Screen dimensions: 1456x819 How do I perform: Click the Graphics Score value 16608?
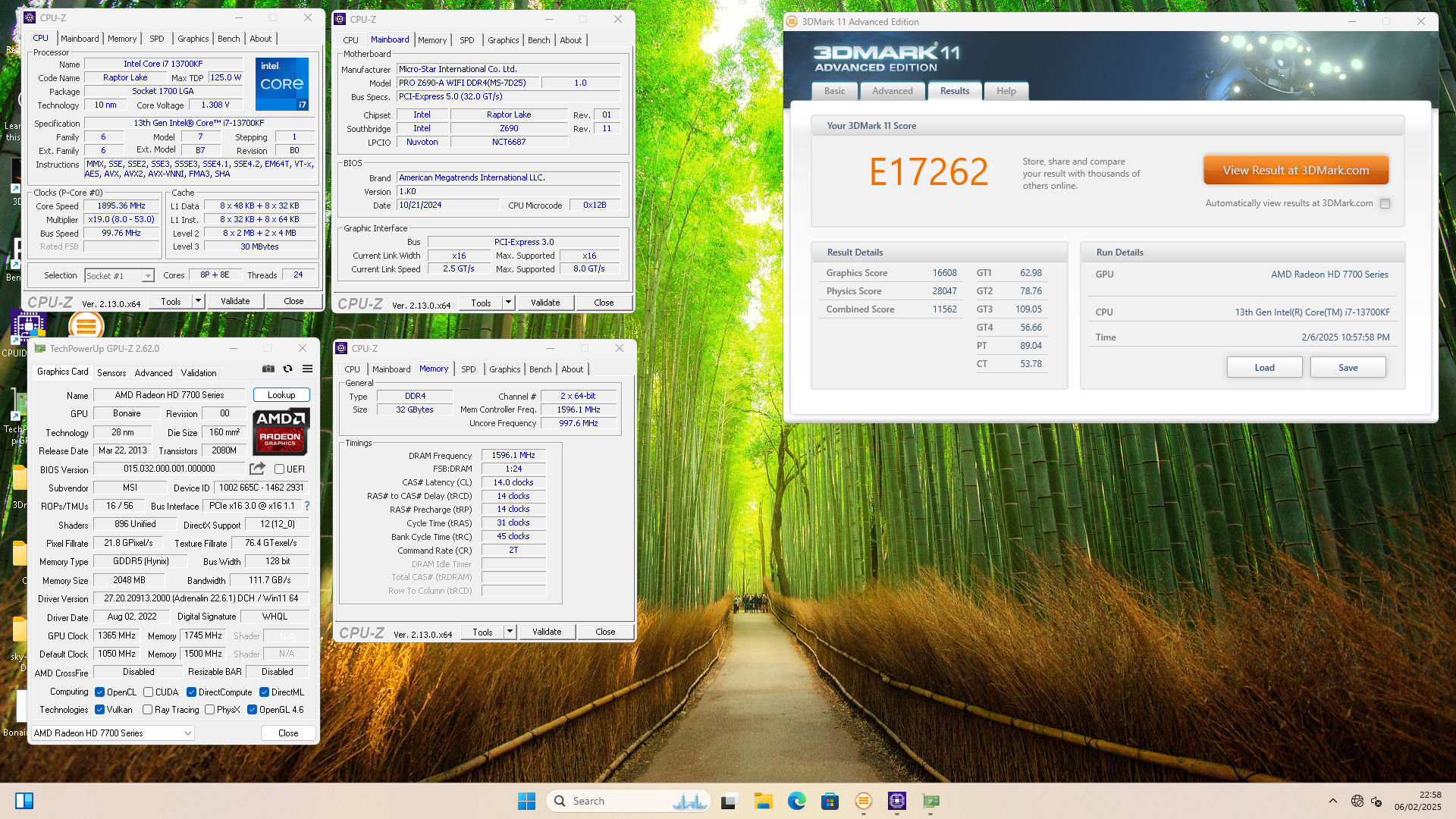[x=944, y=273]
